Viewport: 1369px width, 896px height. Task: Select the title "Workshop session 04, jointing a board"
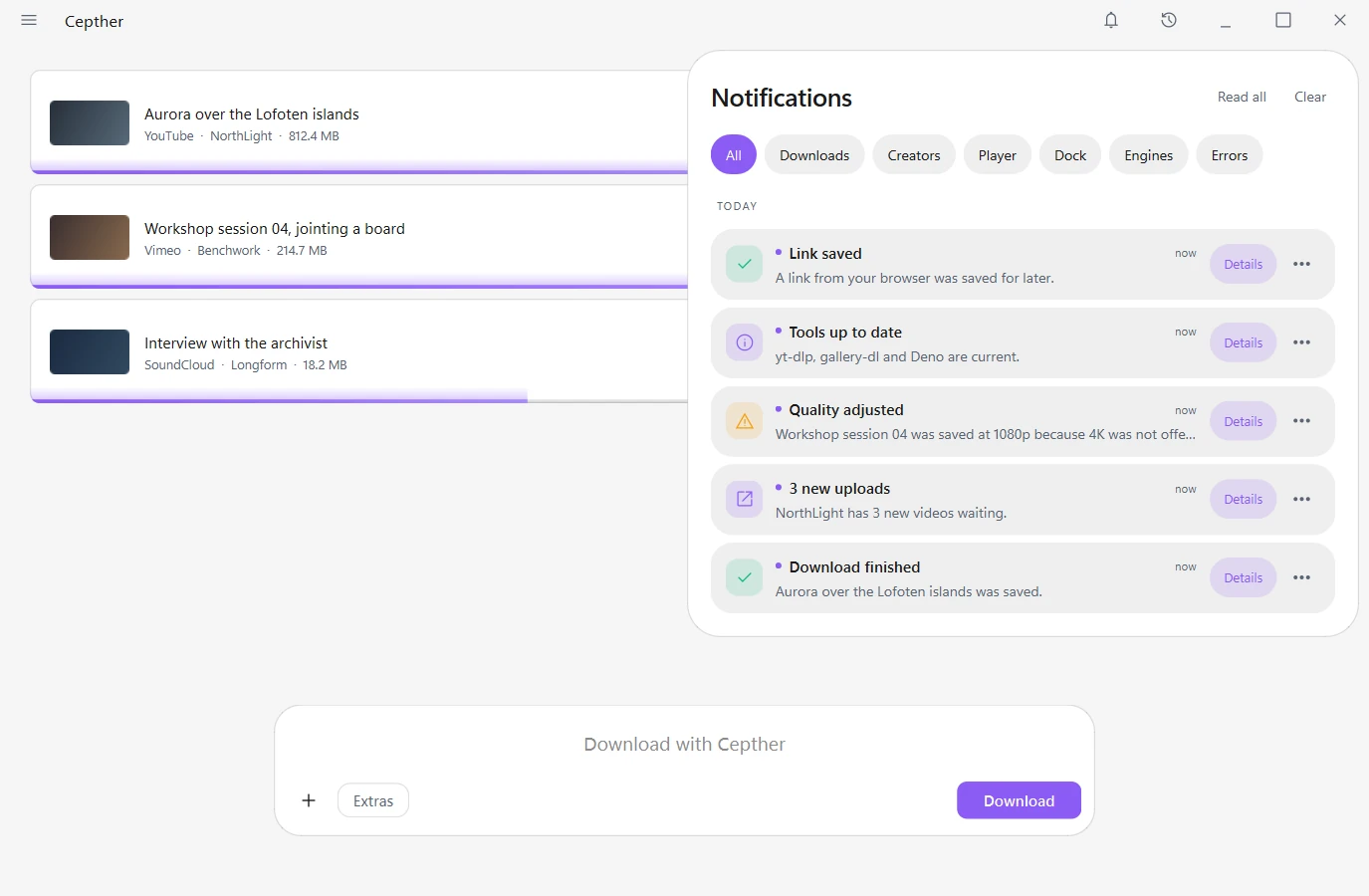275,228
